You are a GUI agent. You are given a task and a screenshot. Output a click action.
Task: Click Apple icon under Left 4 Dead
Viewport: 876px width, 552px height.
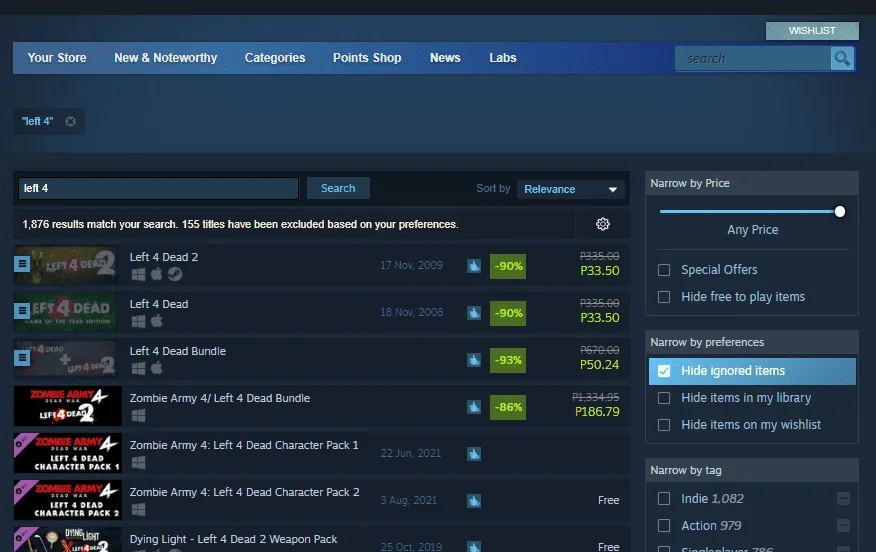157,321
